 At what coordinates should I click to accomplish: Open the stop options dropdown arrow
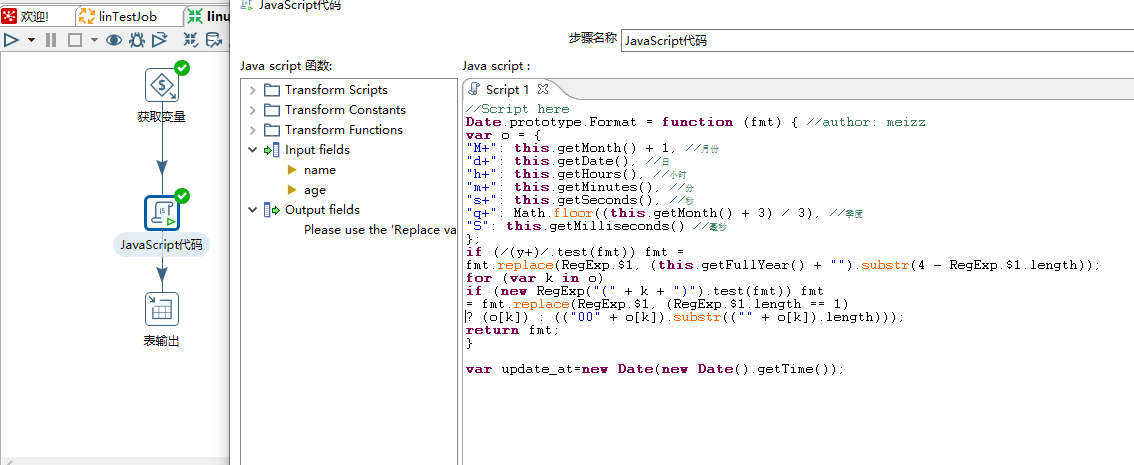tap(94, 40)
